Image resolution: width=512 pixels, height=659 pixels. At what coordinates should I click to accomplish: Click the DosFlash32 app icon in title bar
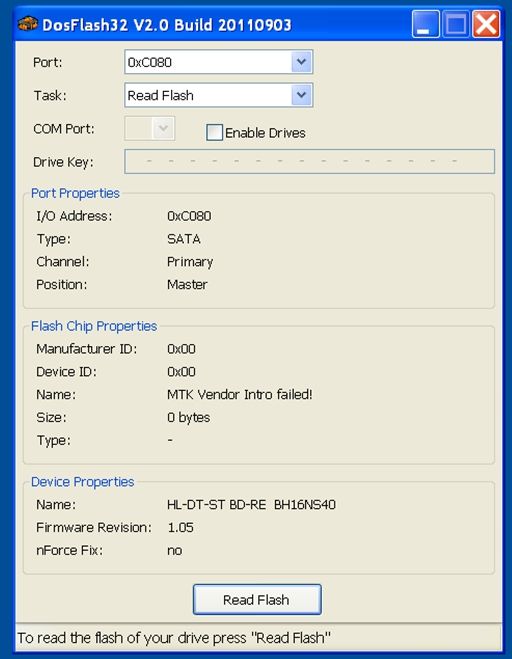coord(28,24)
